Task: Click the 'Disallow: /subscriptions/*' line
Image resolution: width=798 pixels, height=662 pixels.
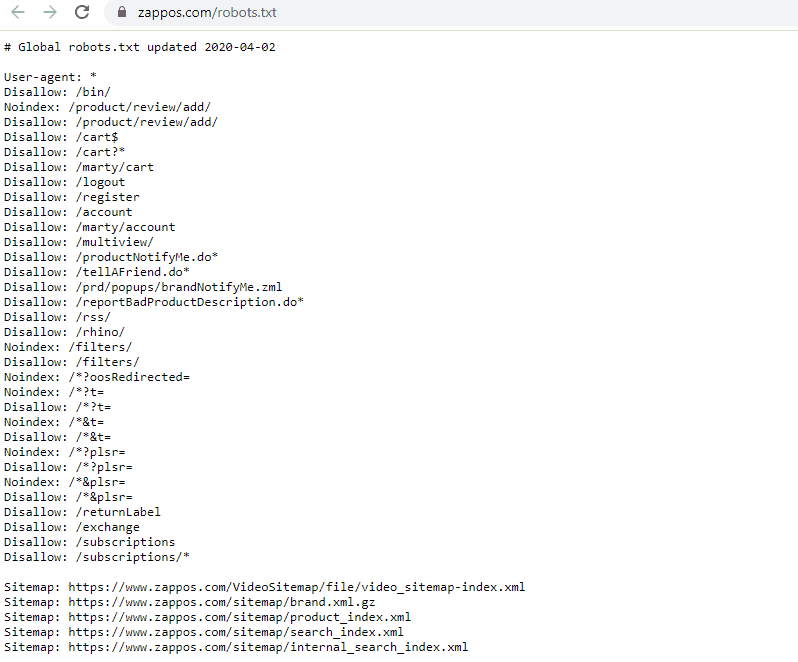Action: tap(97, 558)
